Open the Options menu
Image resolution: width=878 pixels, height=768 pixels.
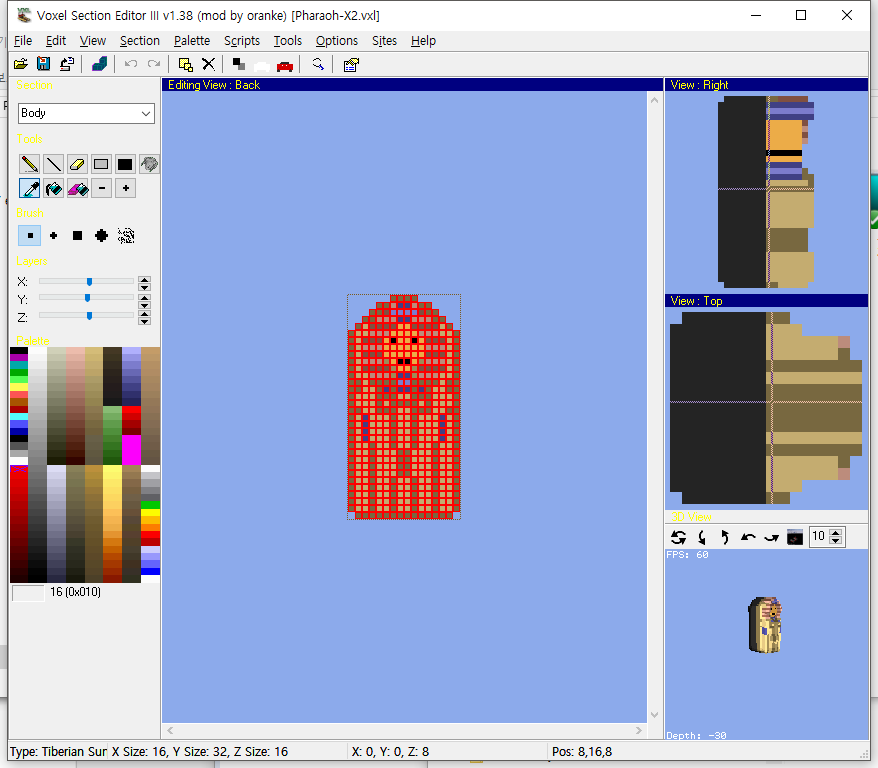pos(337,41)
